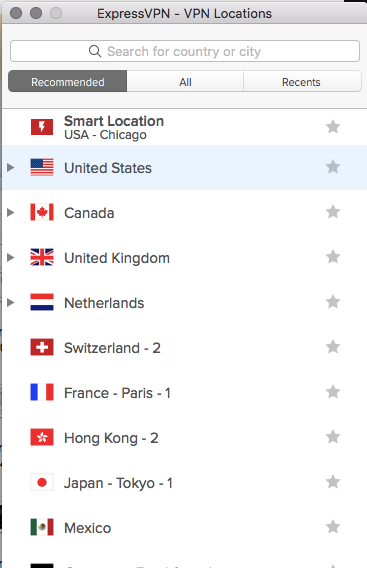
Task: Click the Smart Location lightning bolt icon
Action: (42, 127)
